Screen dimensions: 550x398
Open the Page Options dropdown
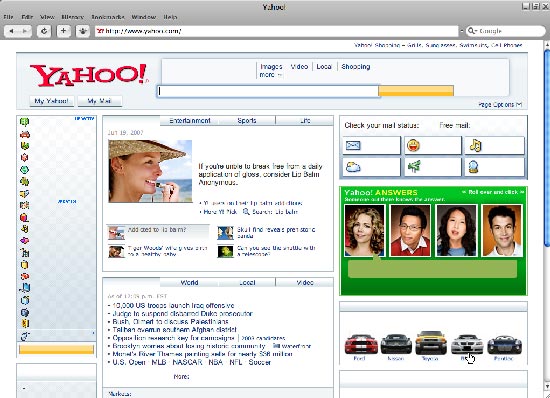coord(501,104)
